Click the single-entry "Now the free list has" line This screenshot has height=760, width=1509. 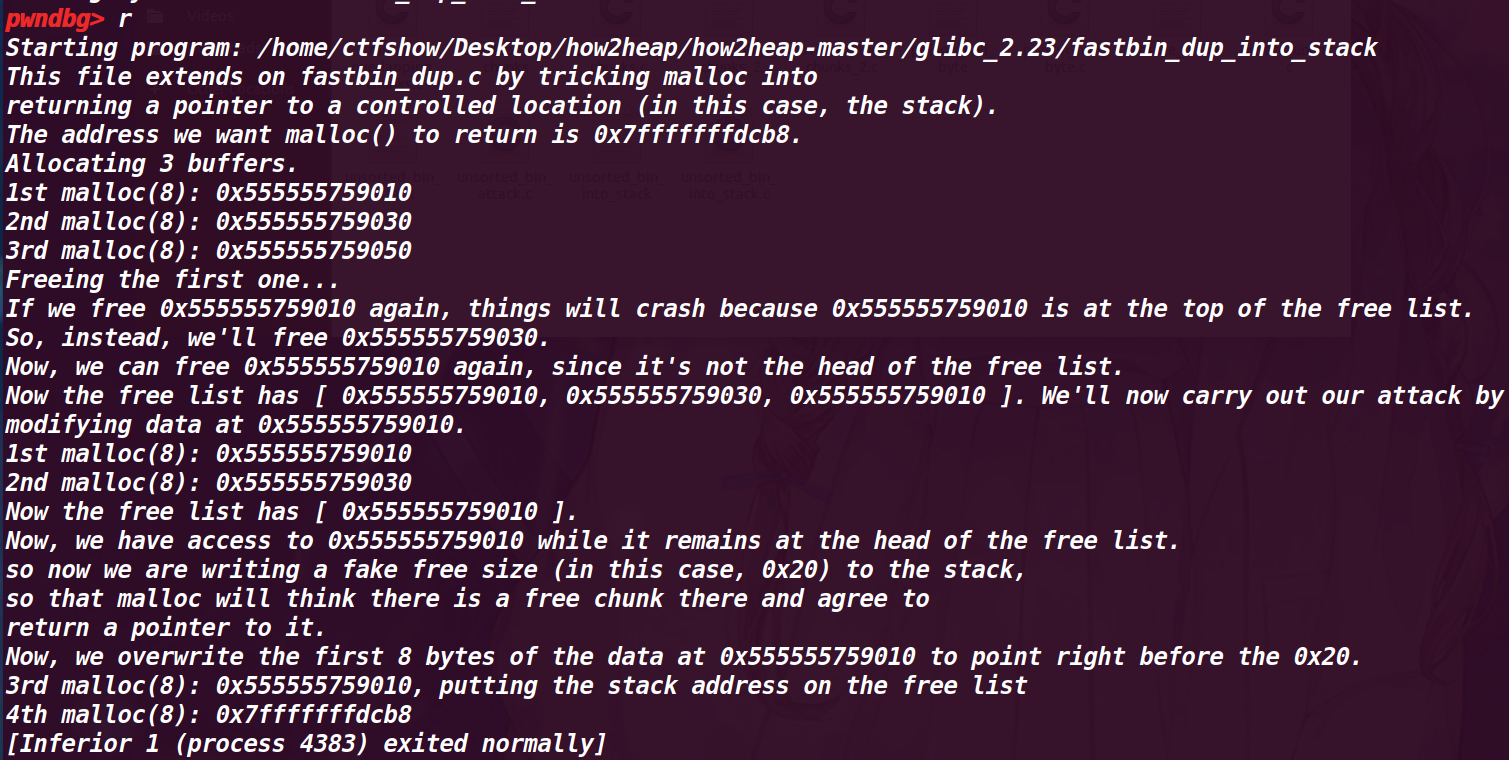[x=292, y=512]
